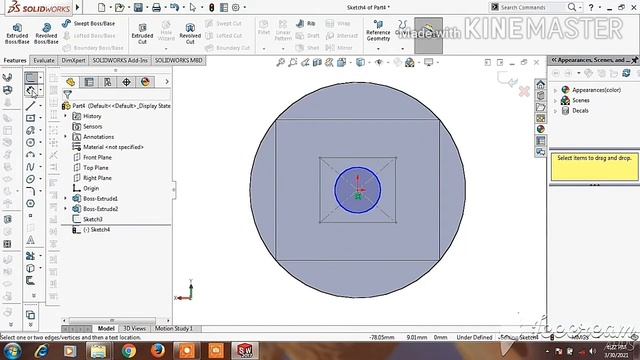This screenshot has width=640, height=360.
Task: Expand Boss-Extrude1 in feature tree
Action: [x=65, y=198]
